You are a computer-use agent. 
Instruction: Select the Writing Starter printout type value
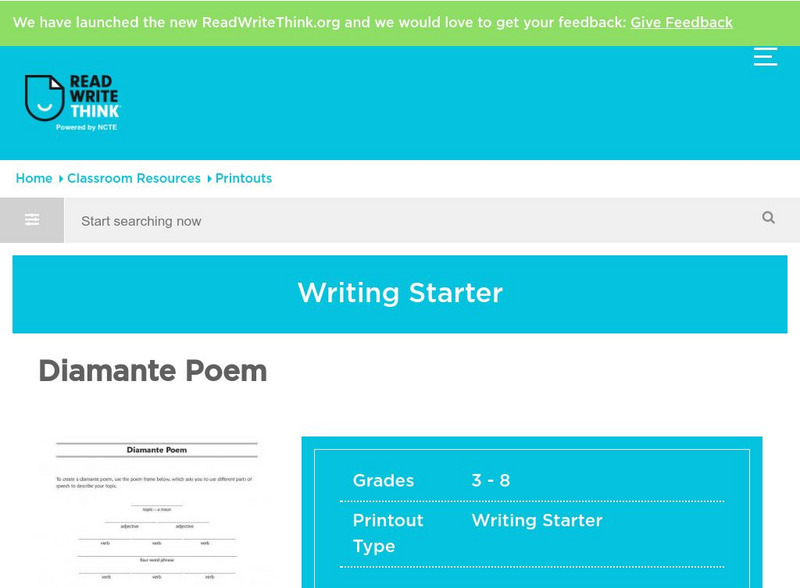tap(537, 520)
